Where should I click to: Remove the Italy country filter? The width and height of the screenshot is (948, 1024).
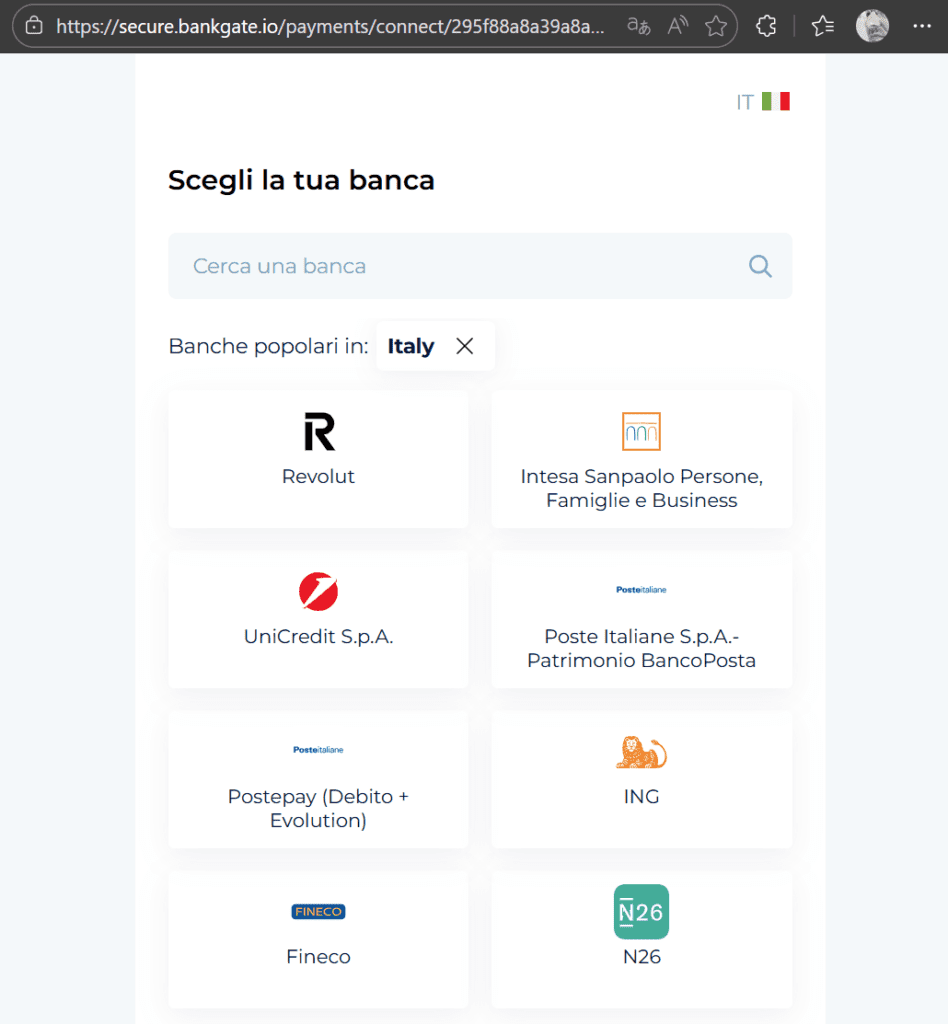464,345
